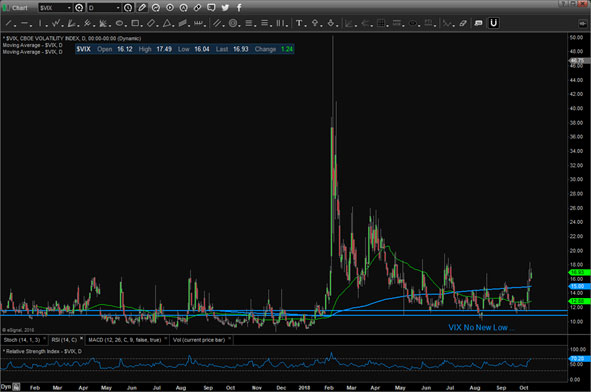591x392 pixels.
Task: Click the eraser tool icon
Action: [x=463, y=23]
